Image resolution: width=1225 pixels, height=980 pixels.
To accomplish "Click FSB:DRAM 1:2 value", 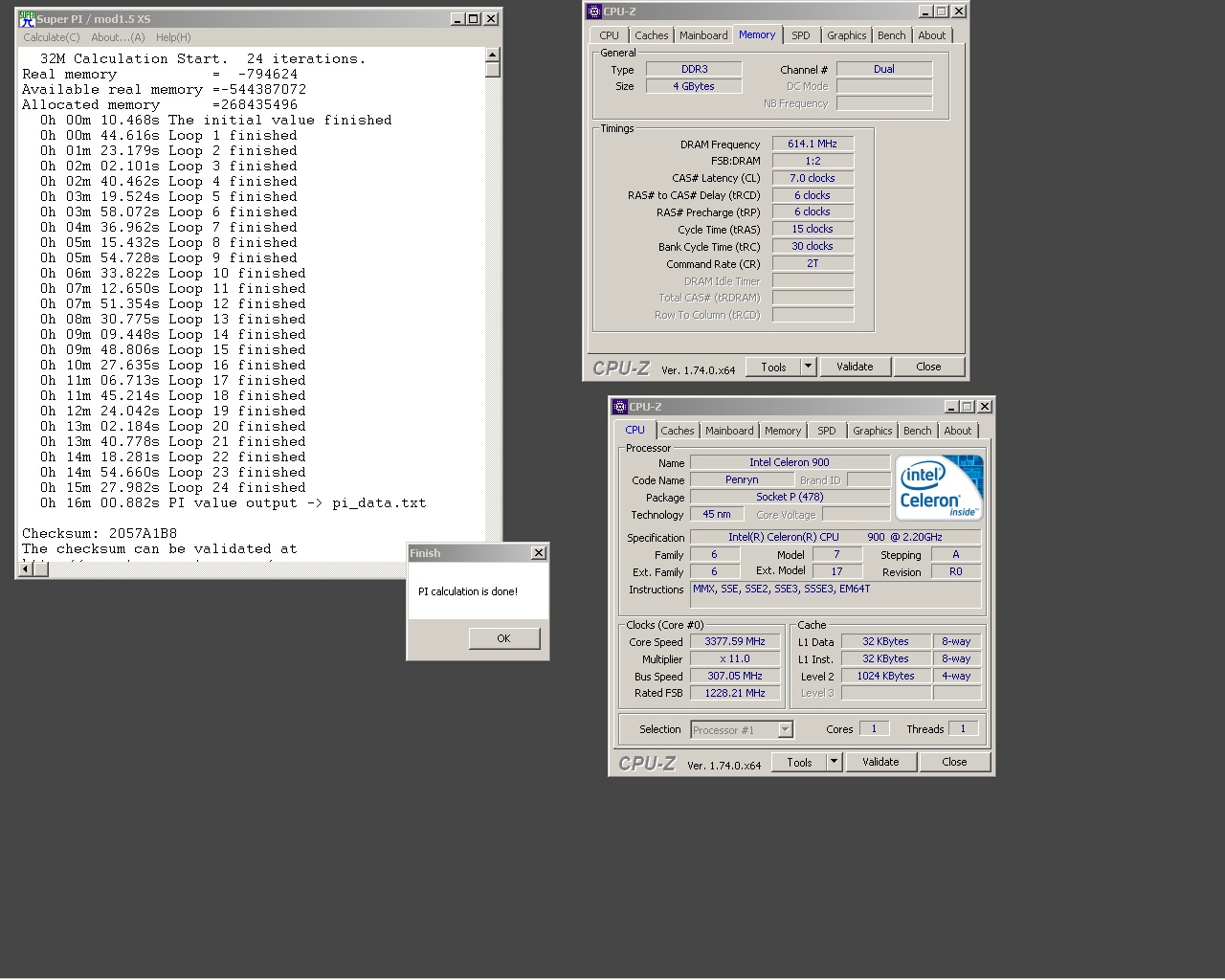I will tap(813, 161).
